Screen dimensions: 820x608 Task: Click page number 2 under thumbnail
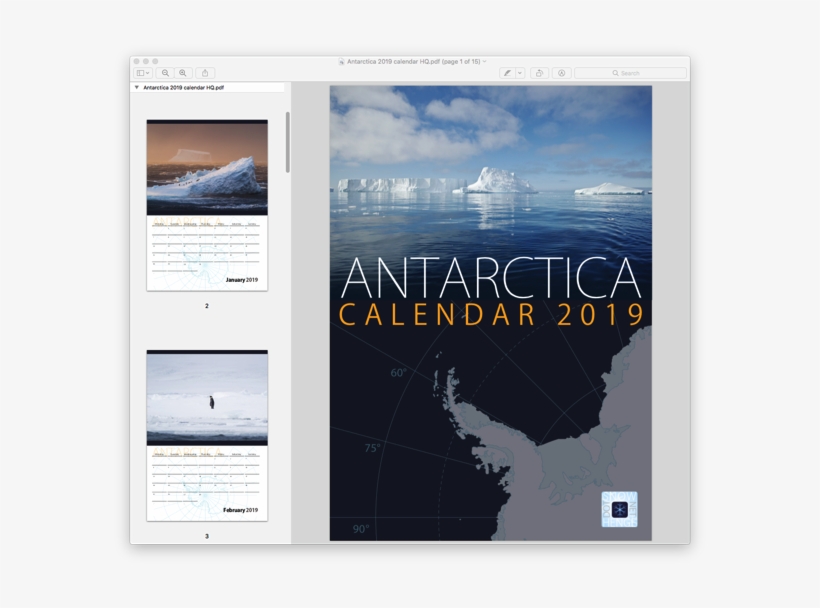click(207, 306)
